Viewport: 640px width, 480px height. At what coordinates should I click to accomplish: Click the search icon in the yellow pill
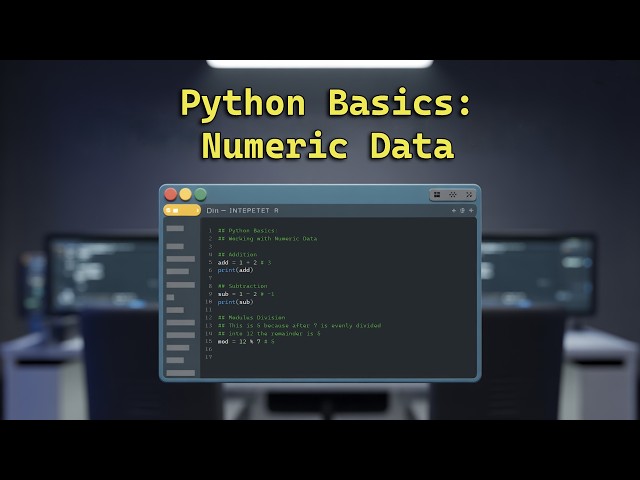pos(169,210)
